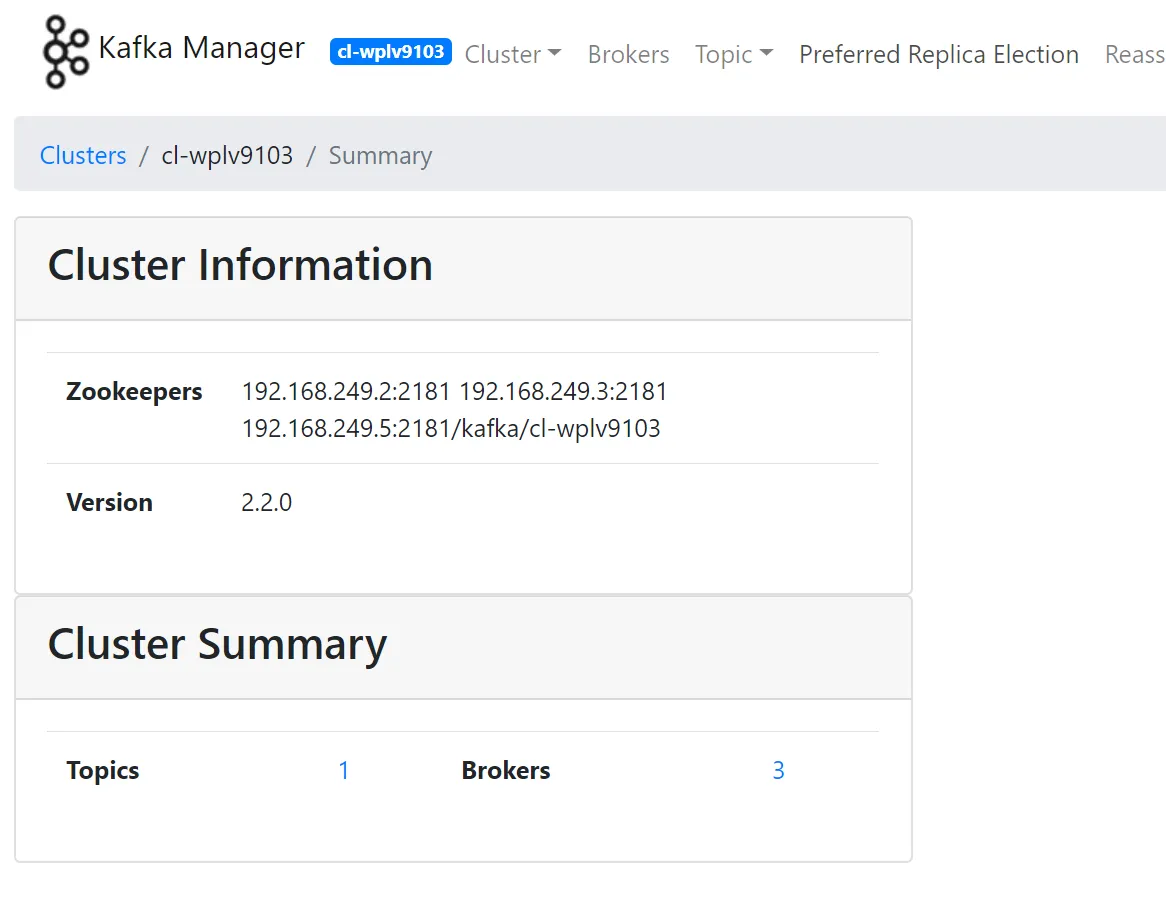Click the cl-wplv9103 cluster badge
Image resolution: width=1166 pixels, height=905 pixels.
point(390,52)
